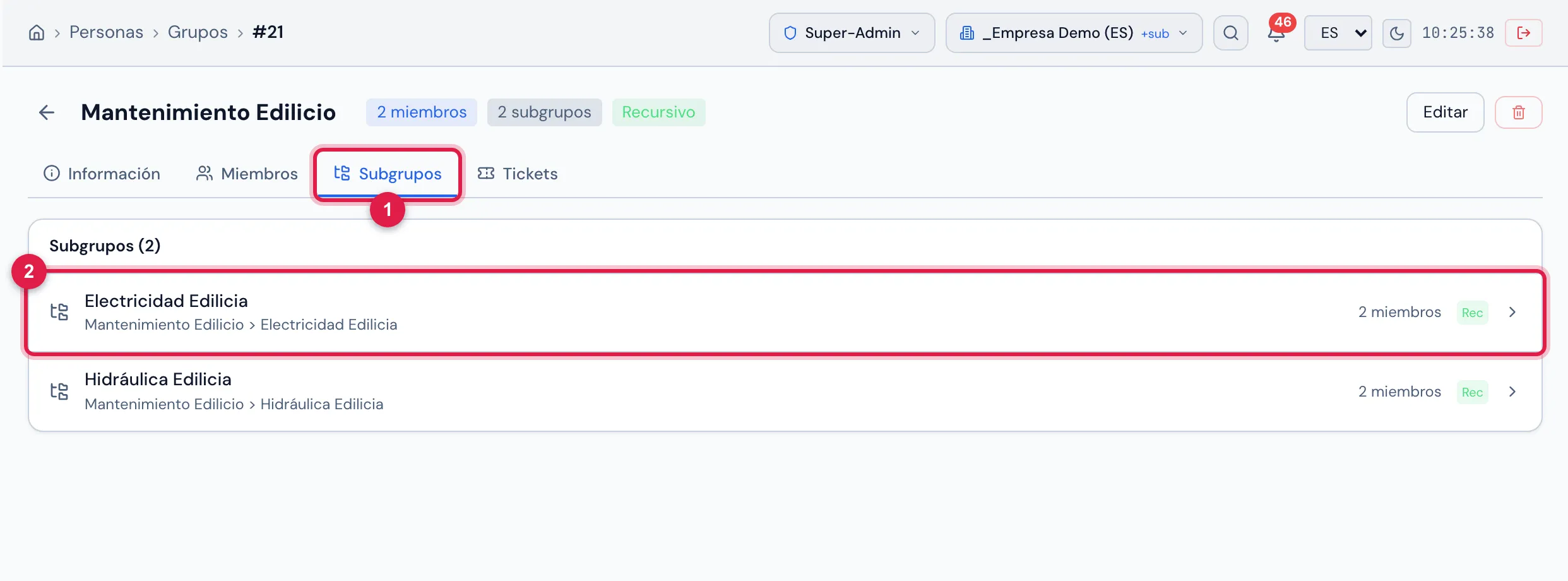Switch to the Tickets tab
Viewport: 1568px width, 581px height.
[518, 174]
